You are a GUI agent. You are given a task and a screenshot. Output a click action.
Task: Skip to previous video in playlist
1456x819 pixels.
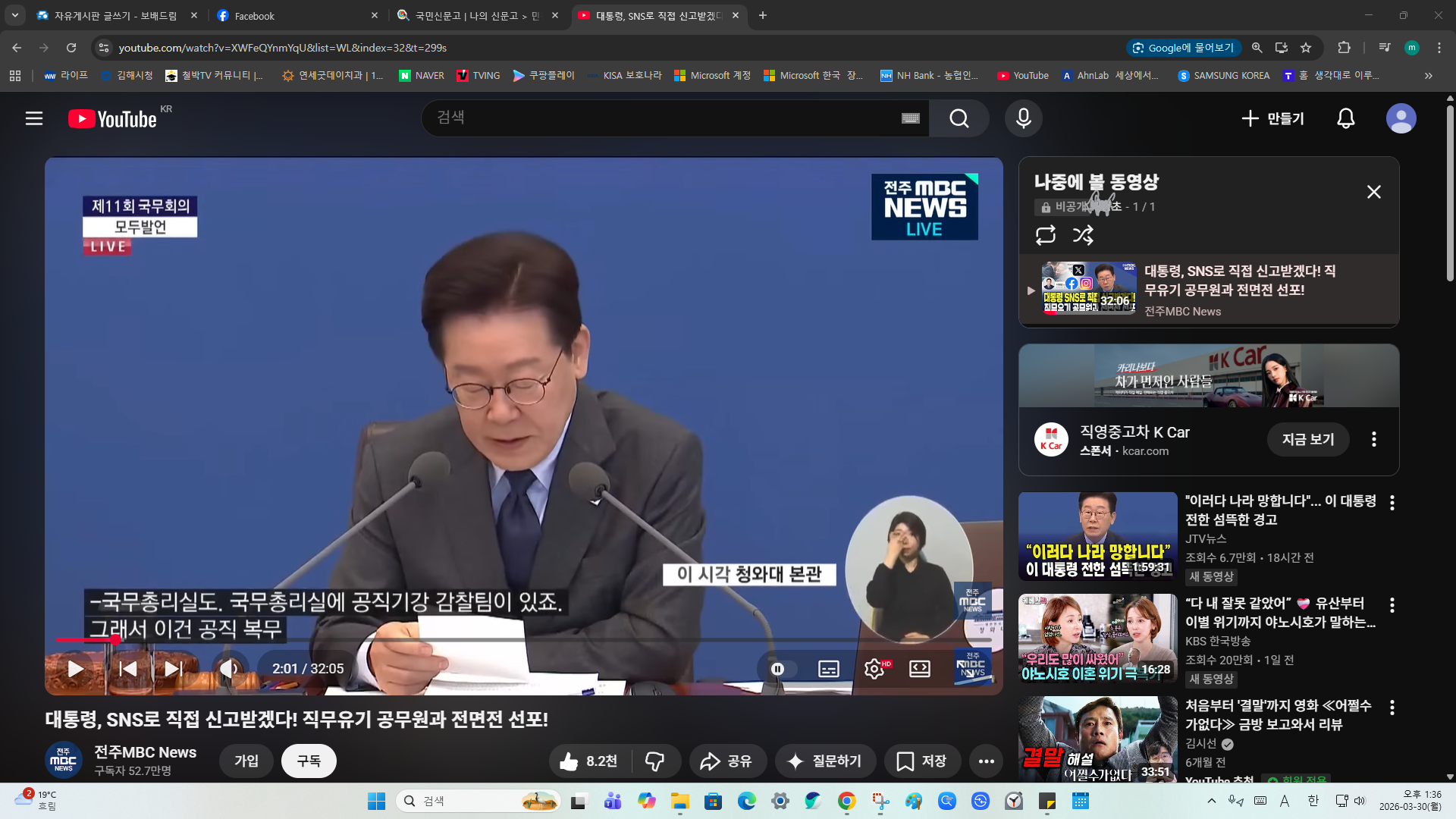pyautogui.click(x=127, y=669)
